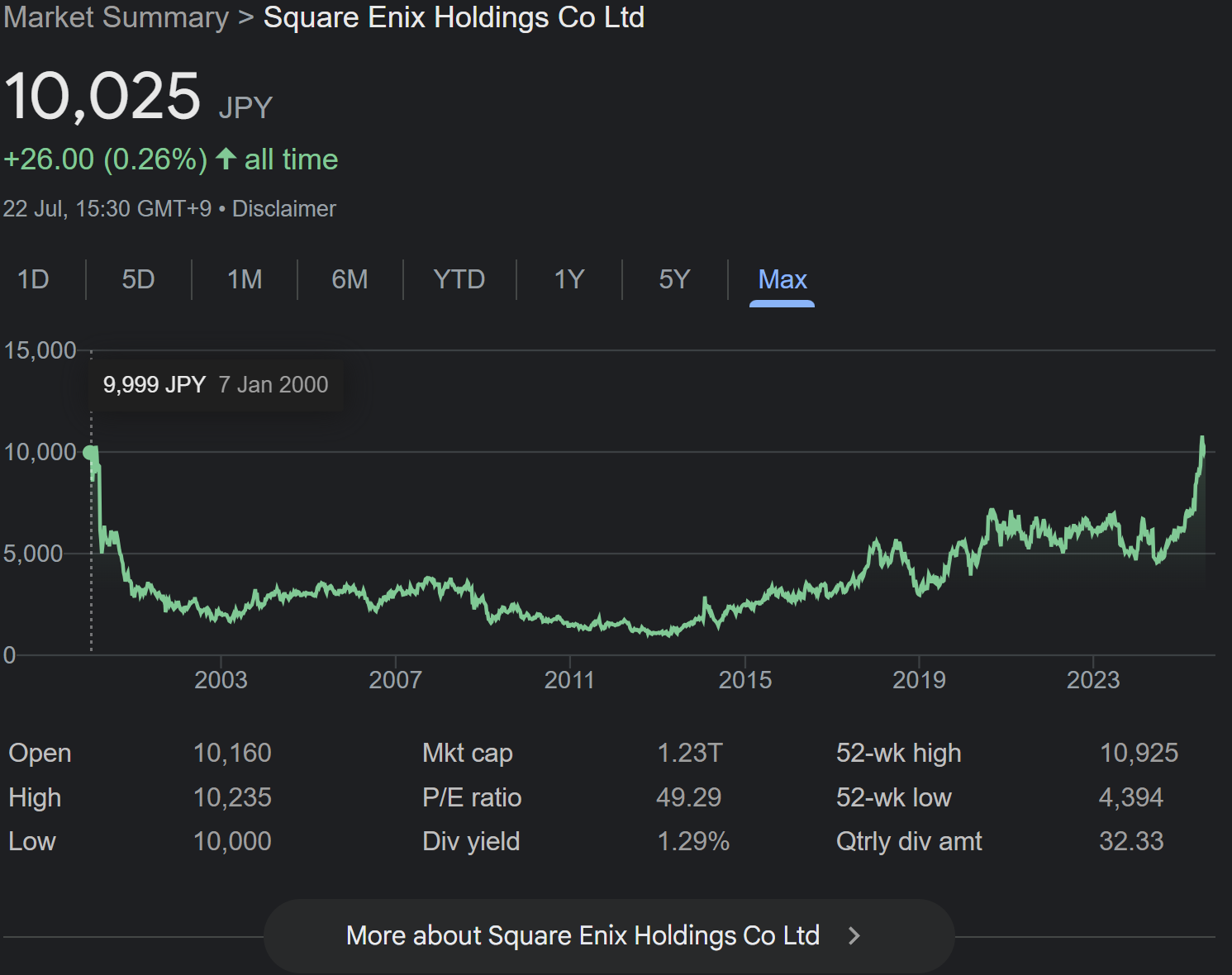Click the 22 Jul, 15:30 GMT+9 timestamp
This screenshot has width=1232, height=975.
pos(107,208)
